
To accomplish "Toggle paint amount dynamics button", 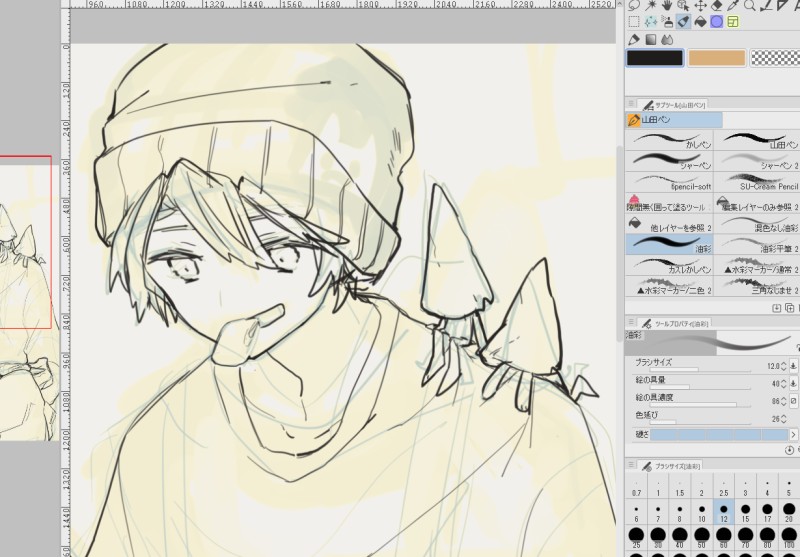I will 792,383.
